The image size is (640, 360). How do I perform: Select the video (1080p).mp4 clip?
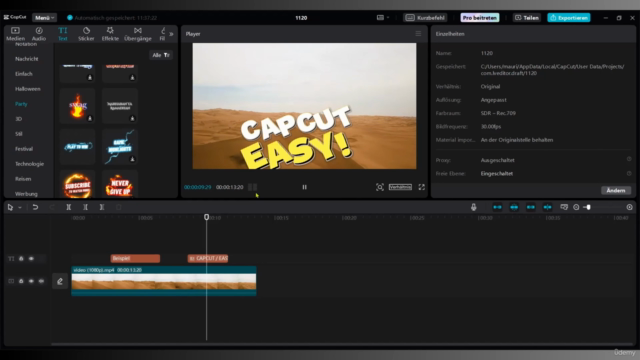pos(164,281)
